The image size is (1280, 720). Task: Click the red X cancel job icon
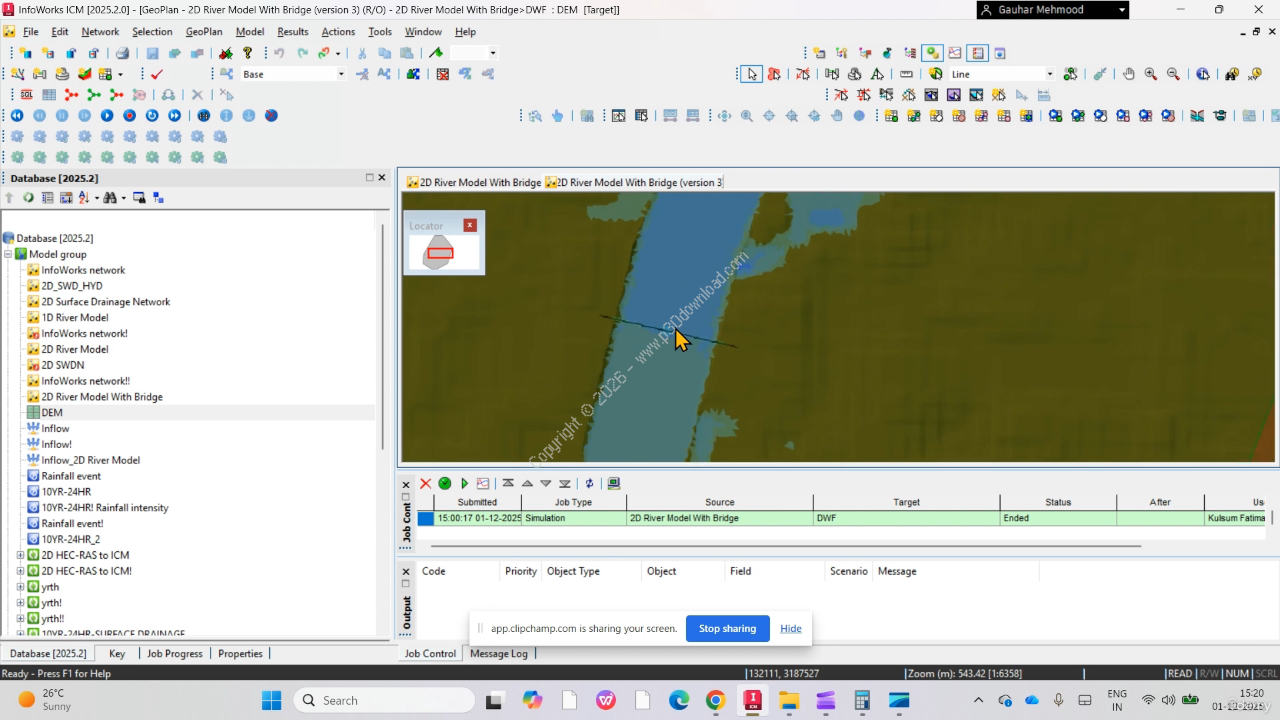(x=425, y=483)
